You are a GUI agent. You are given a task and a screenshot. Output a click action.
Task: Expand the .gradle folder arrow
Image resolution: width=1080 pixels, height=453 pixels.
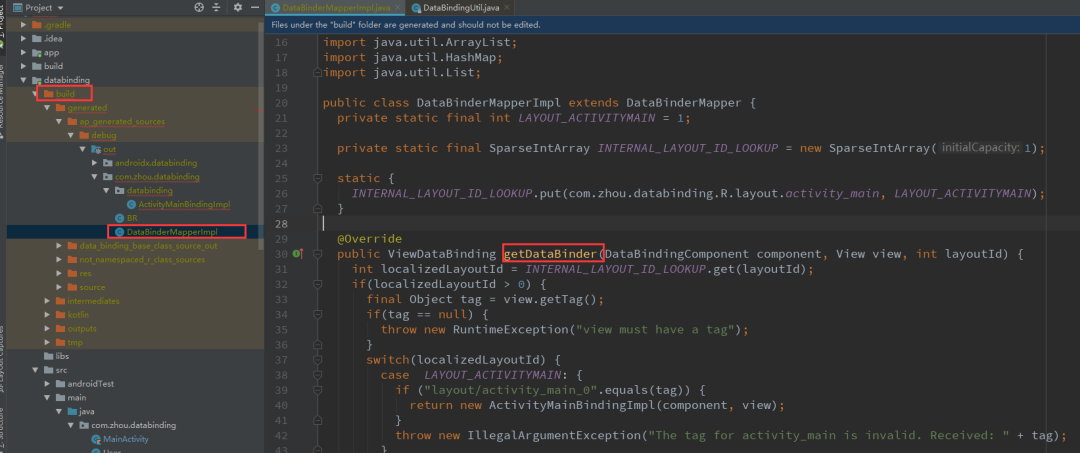[x=24, y=25]
